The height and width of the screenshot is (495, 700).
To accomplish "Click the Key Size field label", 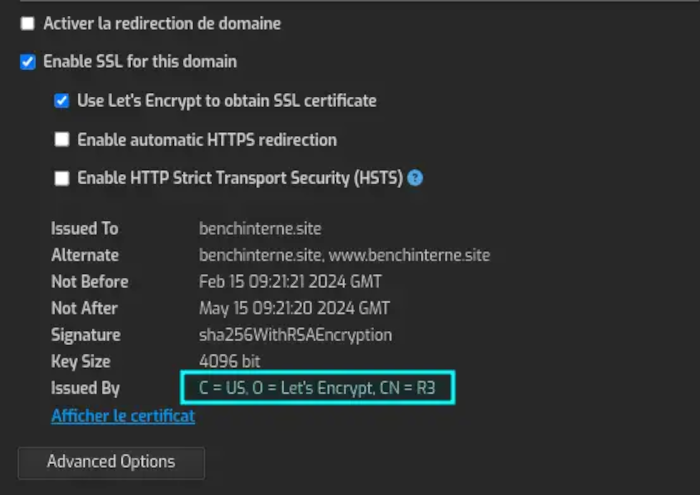I will 80,361.
